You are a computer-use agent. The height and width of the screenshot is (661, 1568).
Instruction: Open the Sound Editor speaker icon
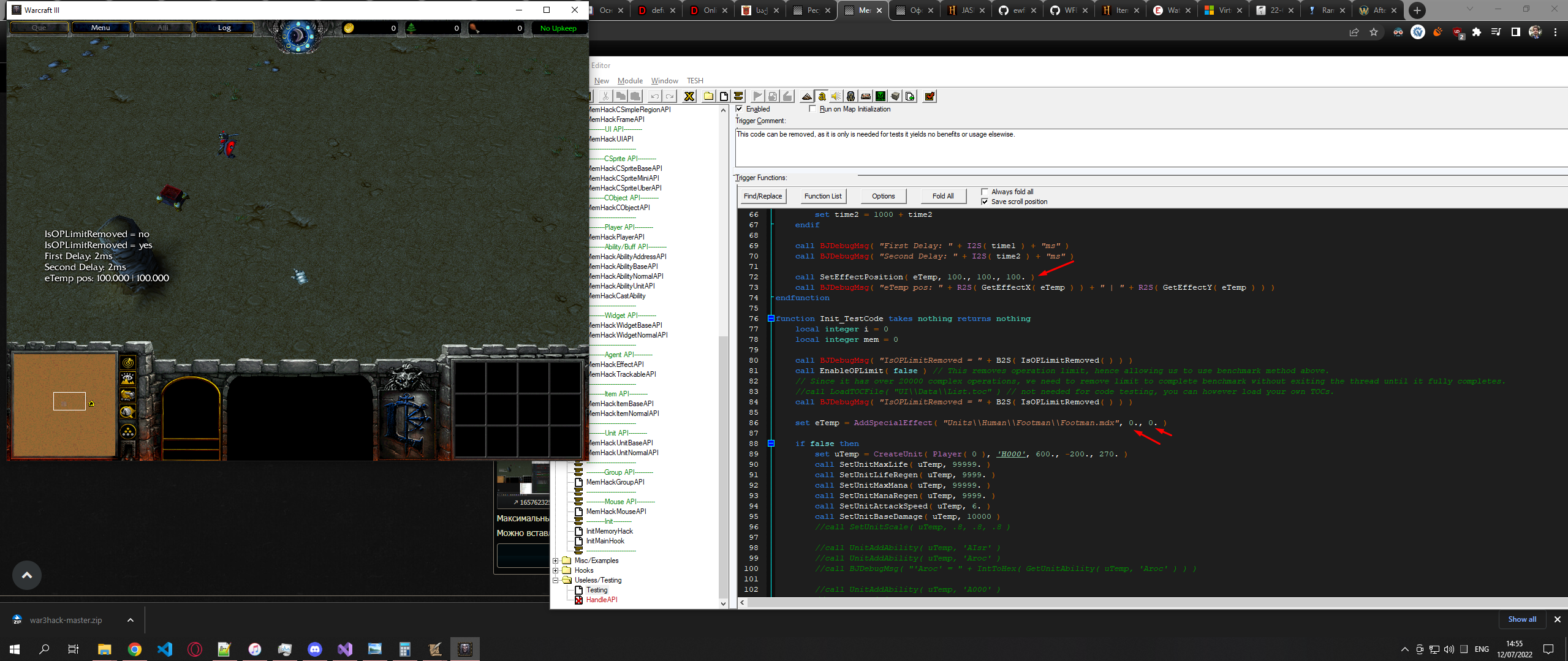pos(836,96)
